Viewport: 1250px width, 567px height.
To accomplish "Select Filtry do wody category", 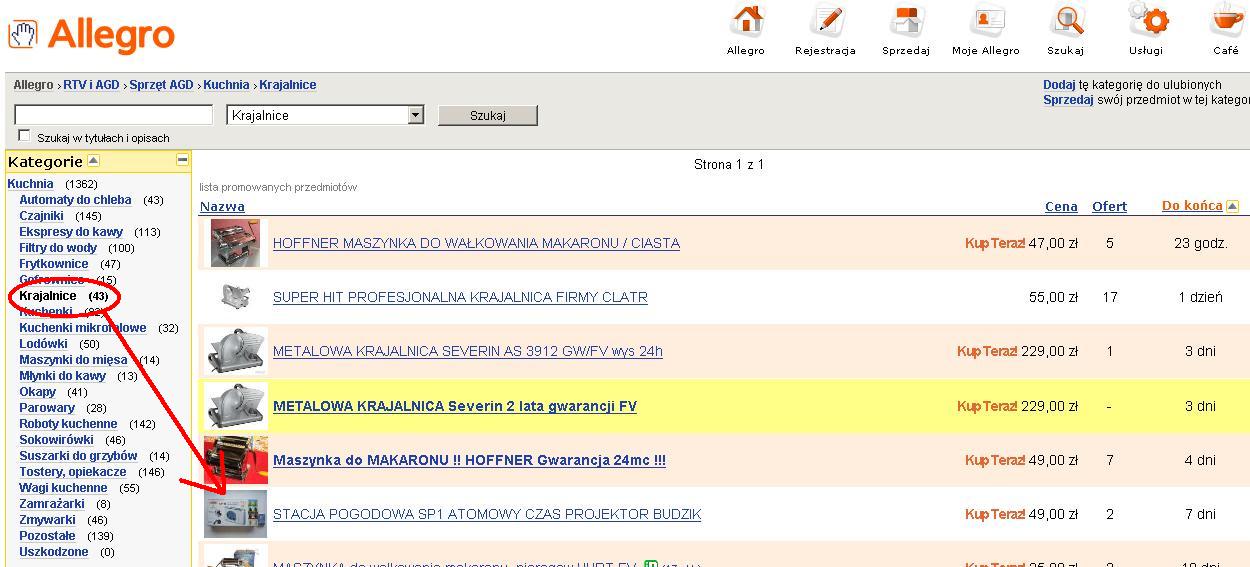I will [x=58, y=248].
